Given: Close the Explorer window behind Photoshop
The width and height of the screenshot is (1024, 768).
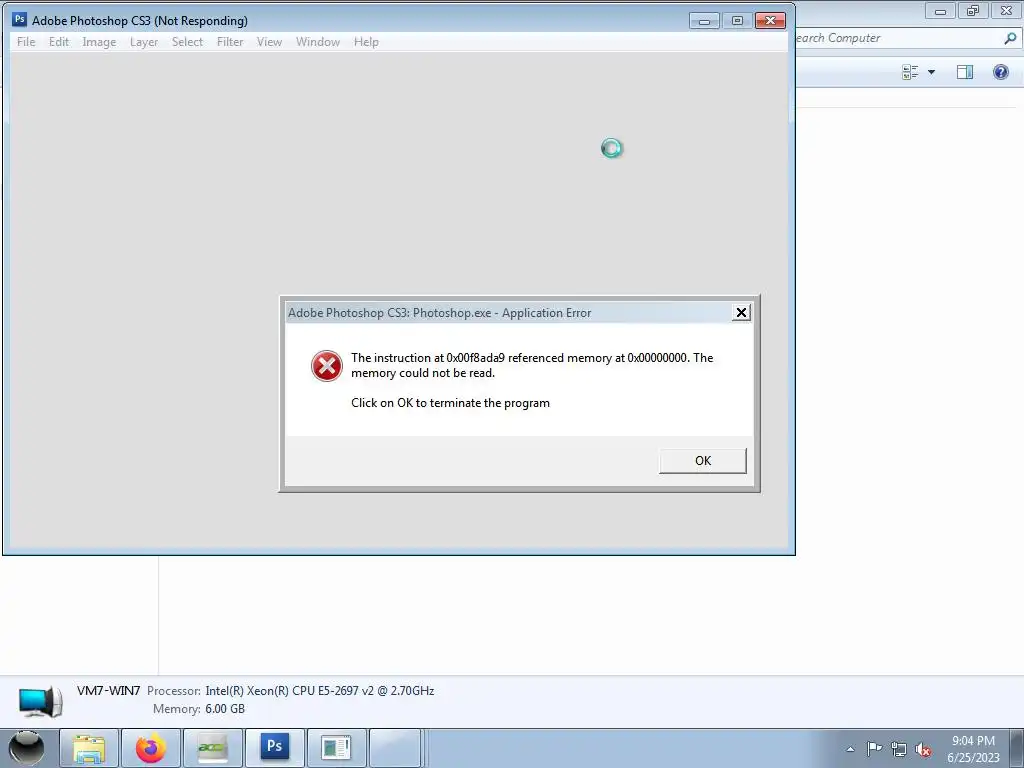Looking at the screenshot, I should pos(1006,10).
